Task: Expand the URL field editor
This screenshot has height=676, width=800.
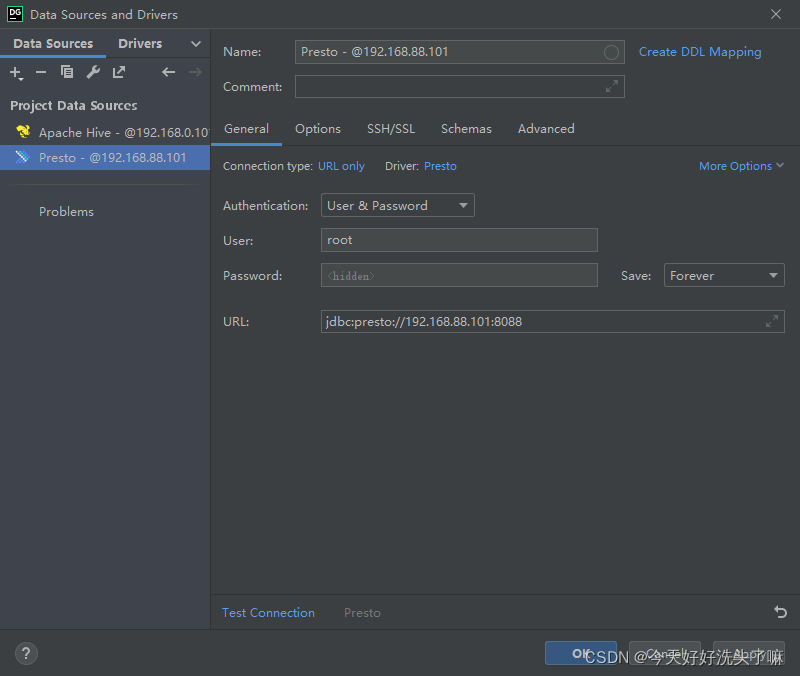Action: click(772, 321)
